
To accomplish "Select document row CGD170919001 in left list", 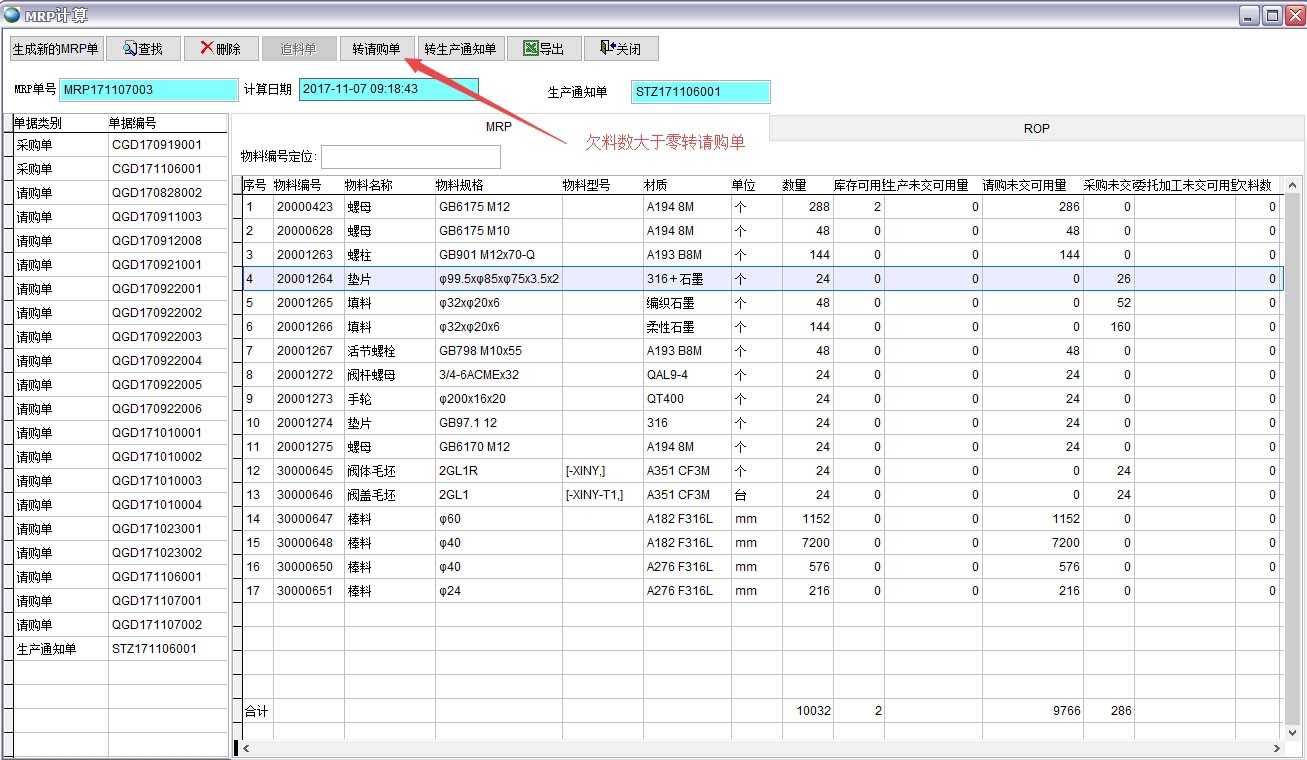I will point(156,145).
